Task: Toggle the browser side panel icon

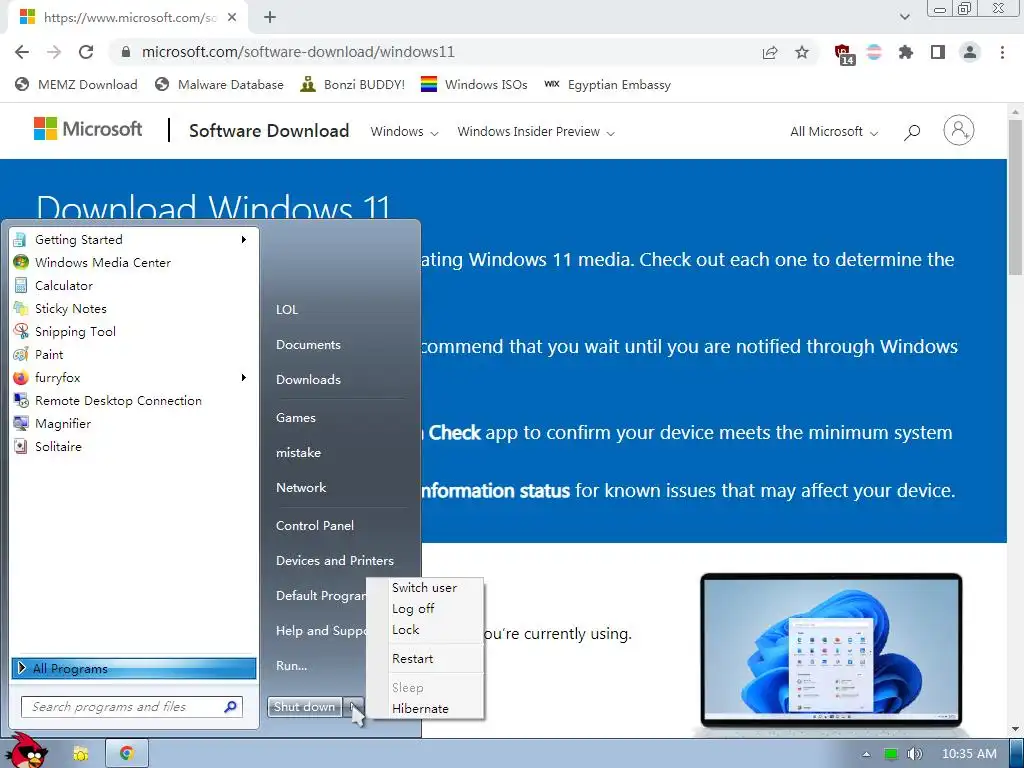Action: tap(938, 52)
